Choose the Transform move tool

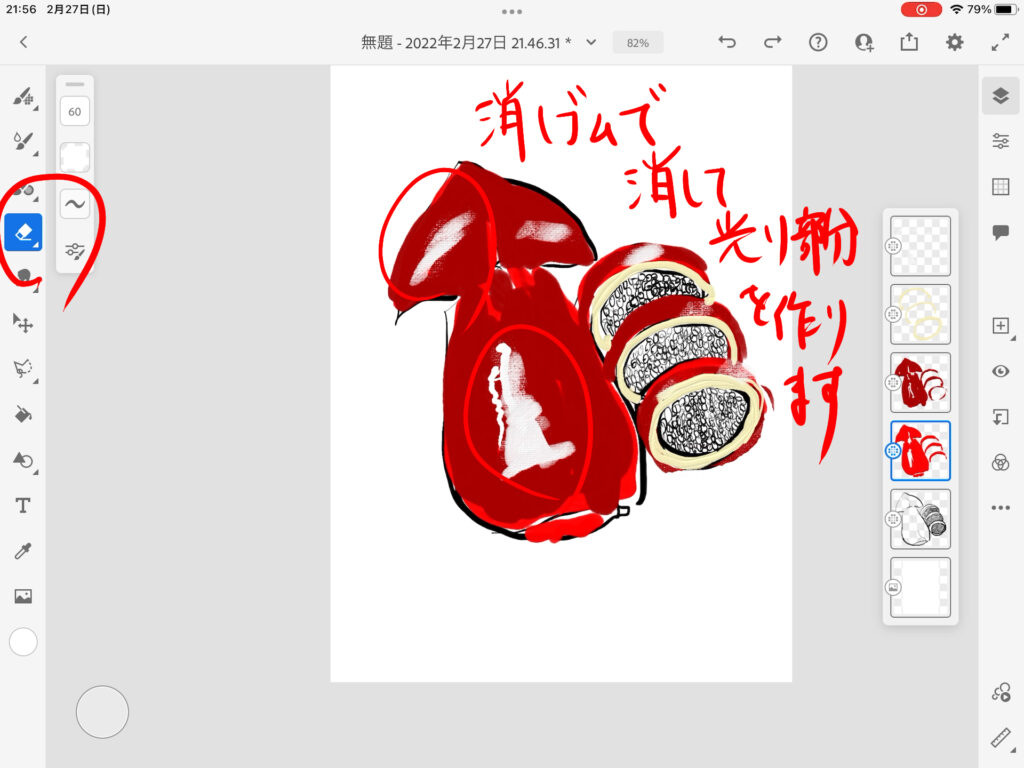(x=23, y=323)
